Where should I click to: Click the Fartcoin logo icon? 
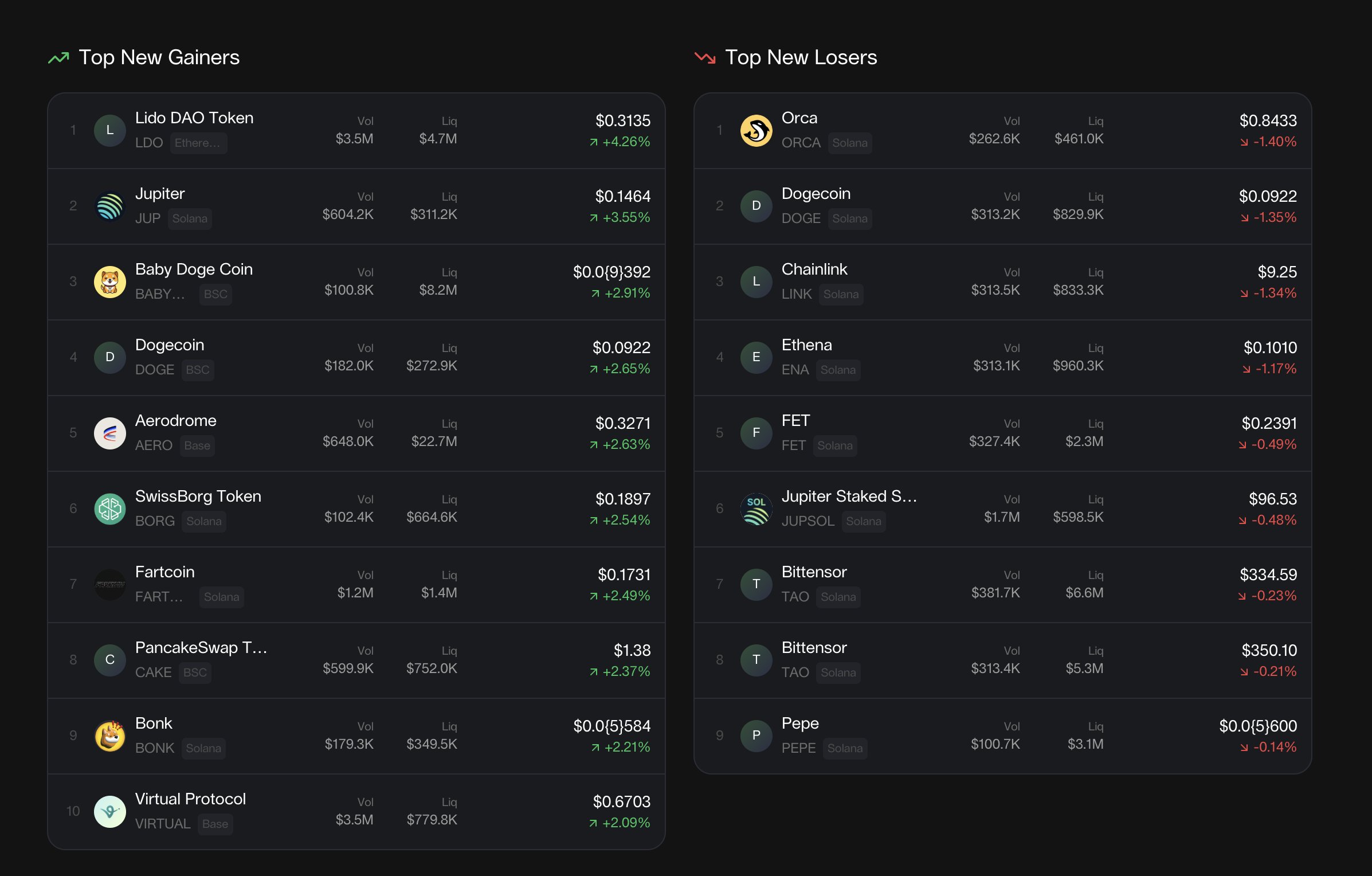pos(109,584)
